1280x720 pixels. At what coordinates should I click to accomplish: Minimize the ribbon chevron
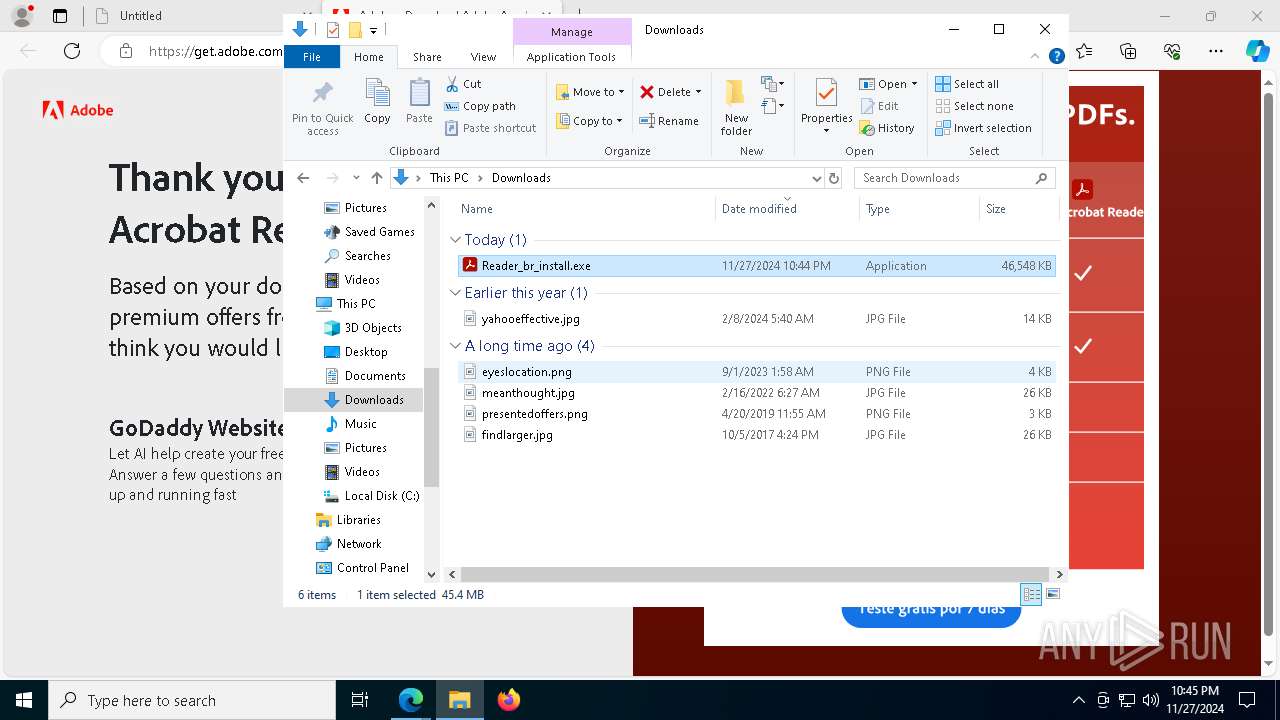click(1036, 57)
